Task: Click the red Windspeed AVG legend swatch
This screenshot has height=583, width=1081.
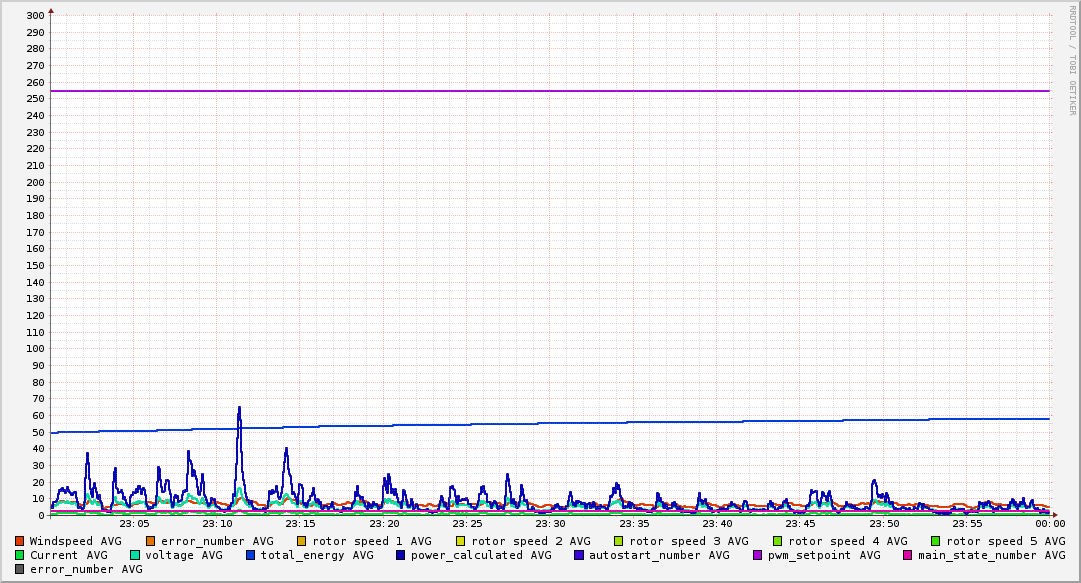Action: pos(20,541)
